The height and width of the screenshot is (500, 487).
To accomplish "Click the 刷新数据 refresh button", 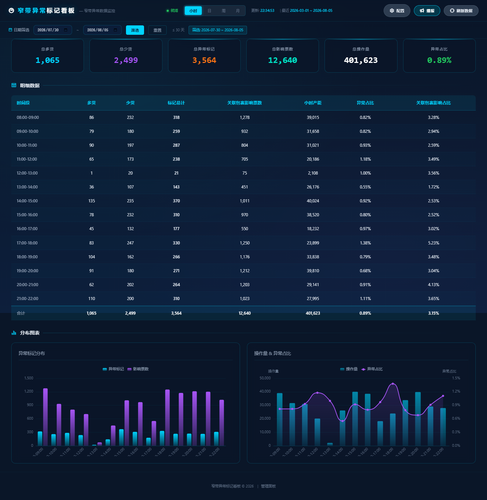I will 461,11.
